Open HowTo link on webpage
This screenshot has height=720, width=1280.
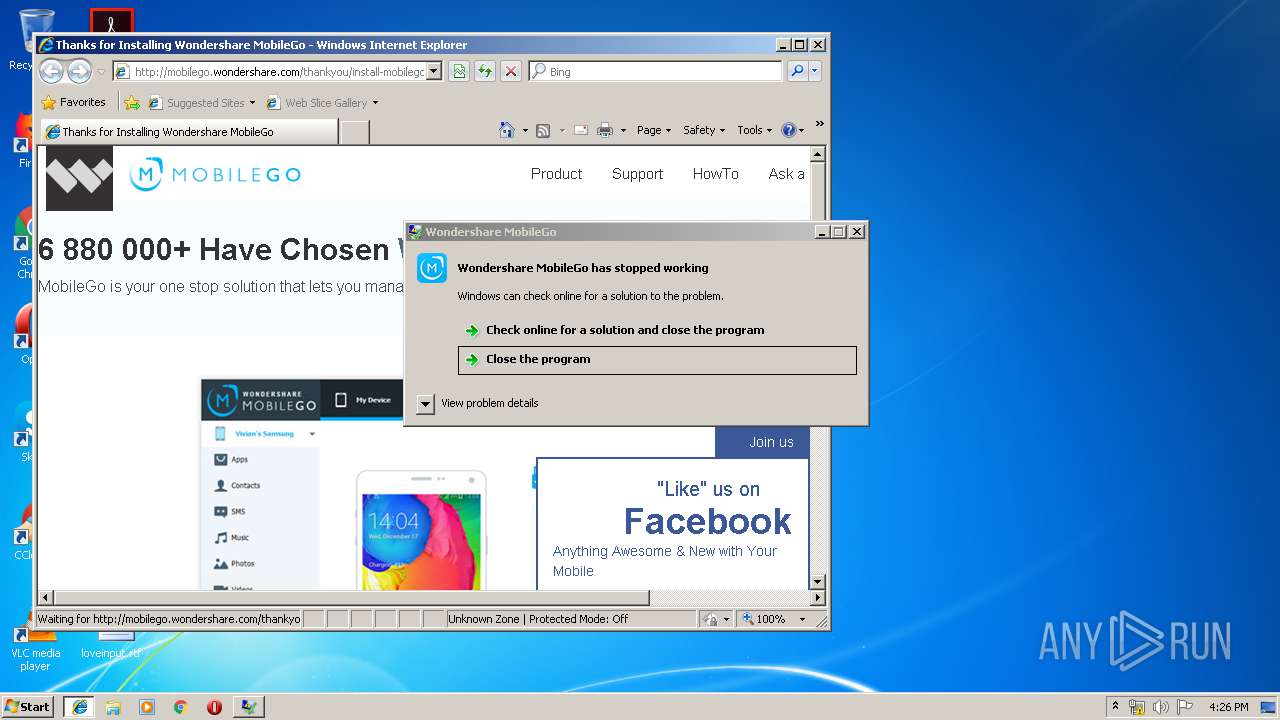pos(715,174)
